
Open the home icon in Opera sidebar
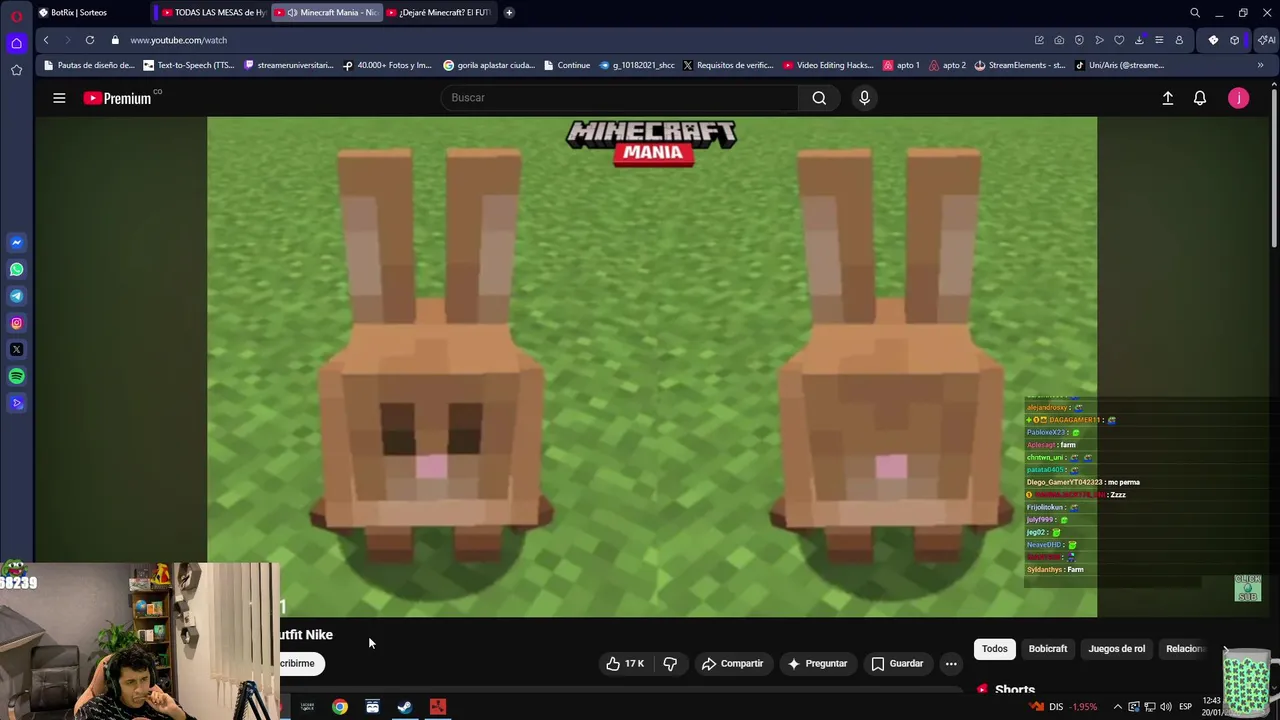(16, 43)
